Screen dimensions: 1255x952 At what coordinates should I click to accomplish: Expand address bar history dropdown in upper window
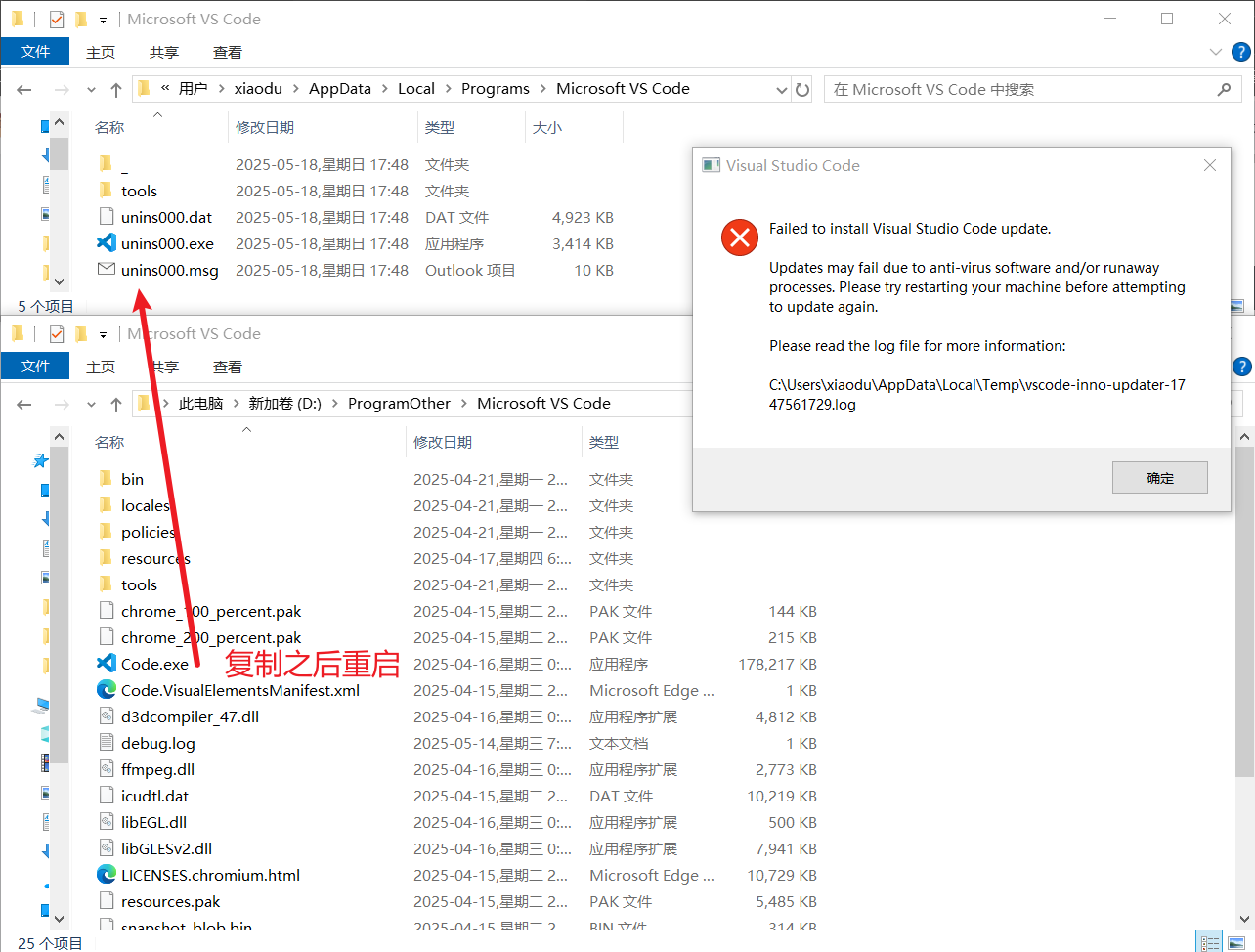pyautogui.click(x=781, y=89)
